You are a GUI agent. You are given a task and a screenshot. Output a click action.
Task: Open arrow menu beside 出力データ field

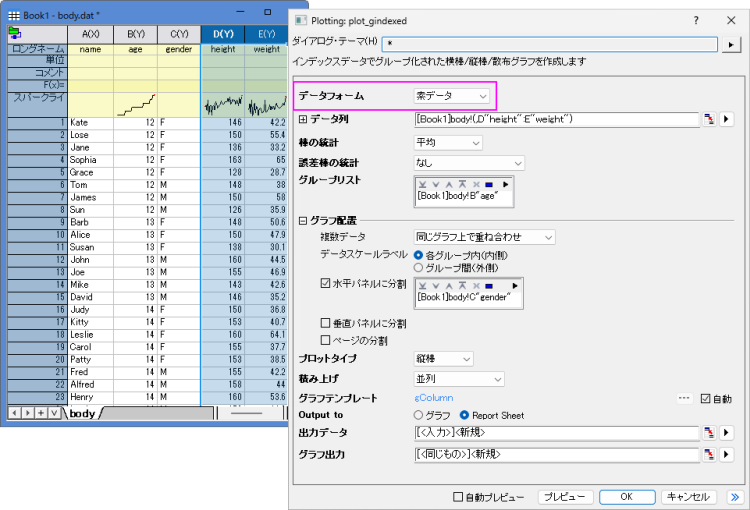coord(727,432)
